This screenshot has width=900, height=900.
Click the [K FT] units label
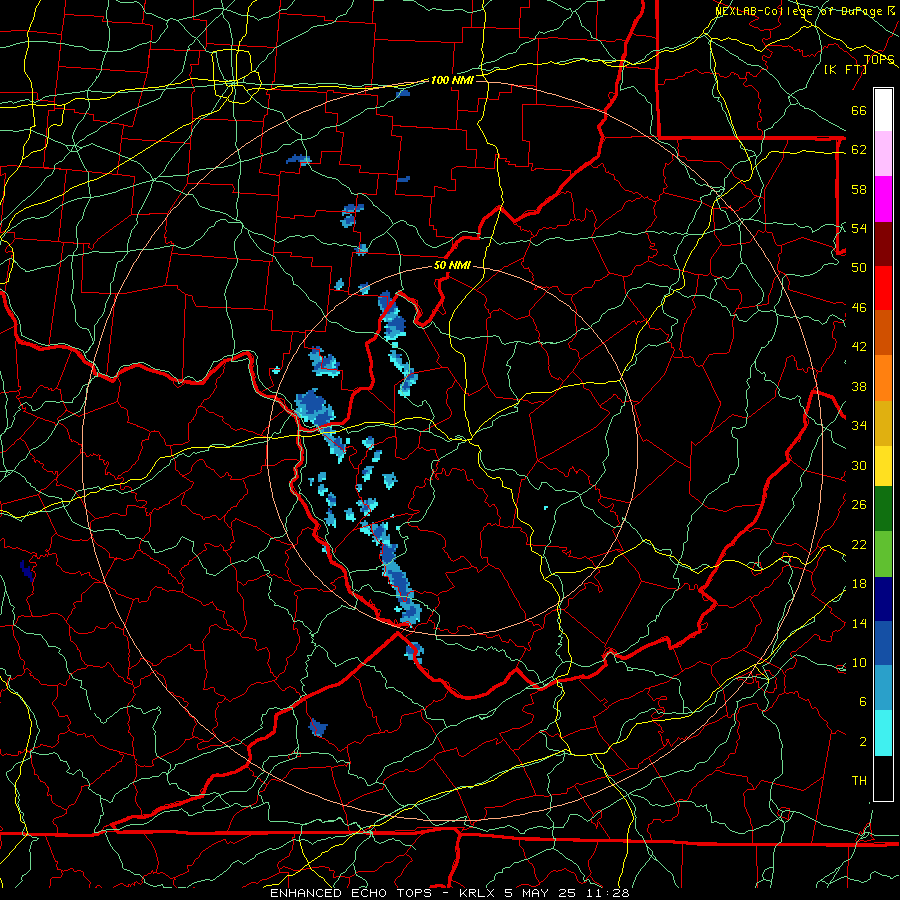pos(846,69)
